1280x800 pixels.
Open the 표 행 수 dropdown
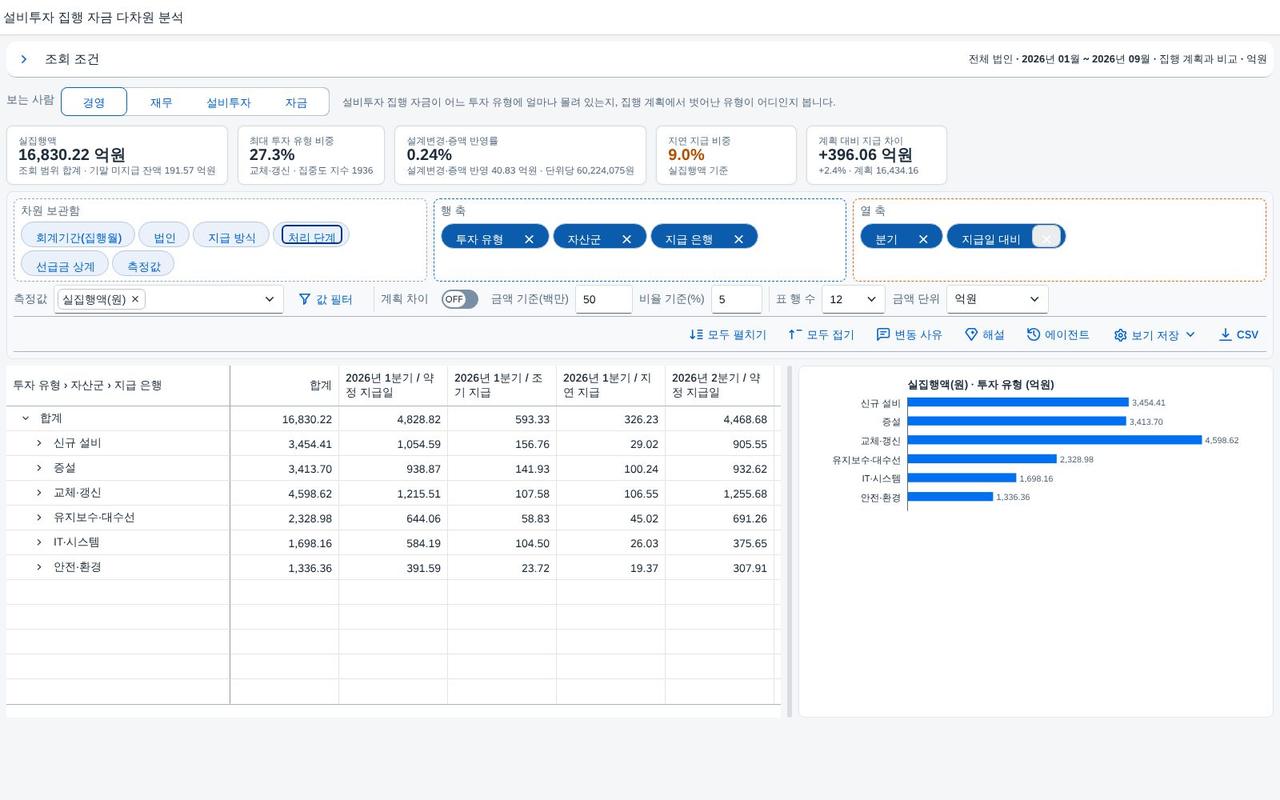point(853,299)
